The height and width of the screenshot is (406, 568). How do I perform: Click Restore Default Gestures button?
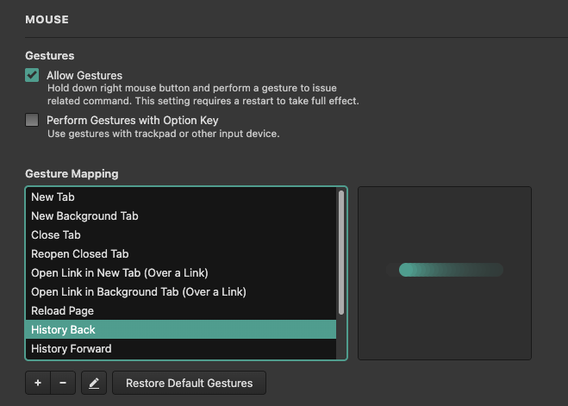click(189, 383)
